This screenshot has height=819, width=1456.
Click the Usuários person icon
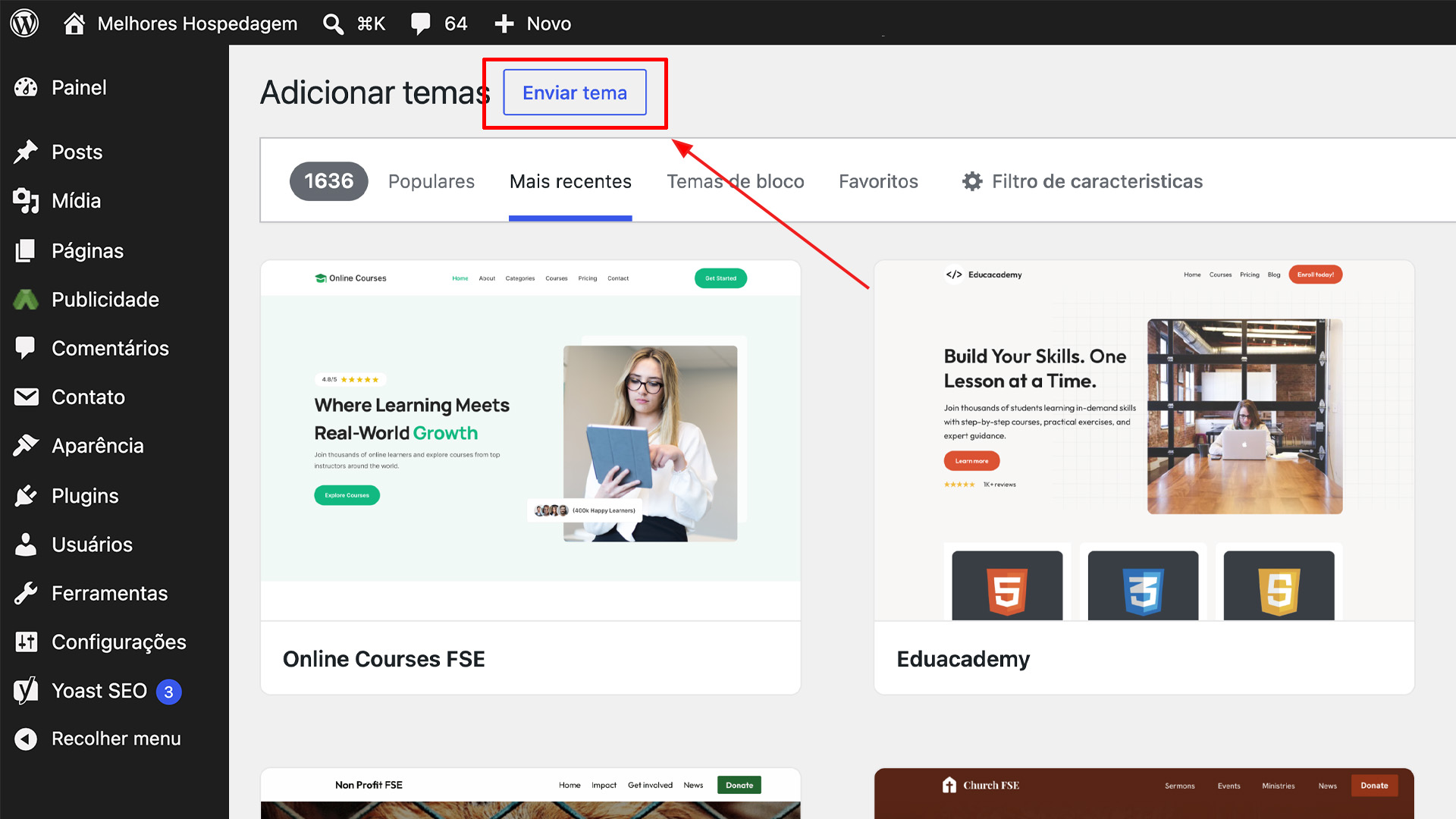click(x=26, y=544)
